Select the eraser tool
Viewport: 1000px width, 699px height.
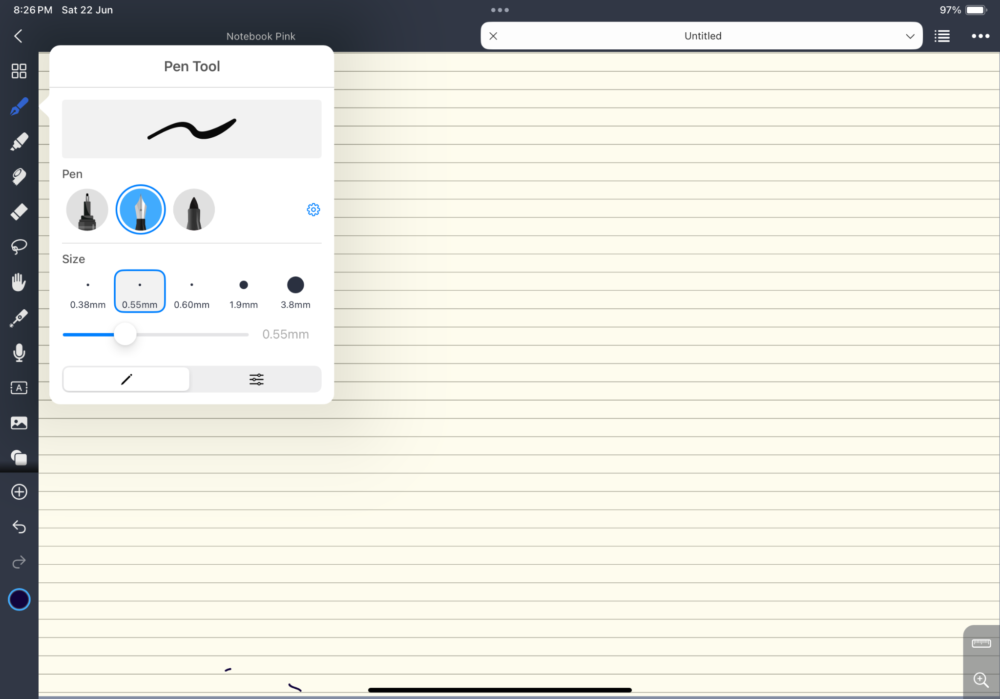tap(18, 211)
